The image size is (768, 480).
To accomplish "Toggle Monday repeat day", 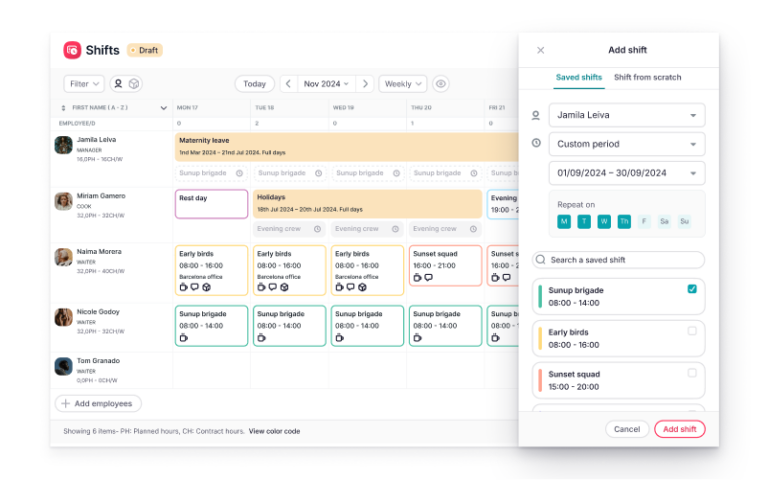I will tap(564, 221).
